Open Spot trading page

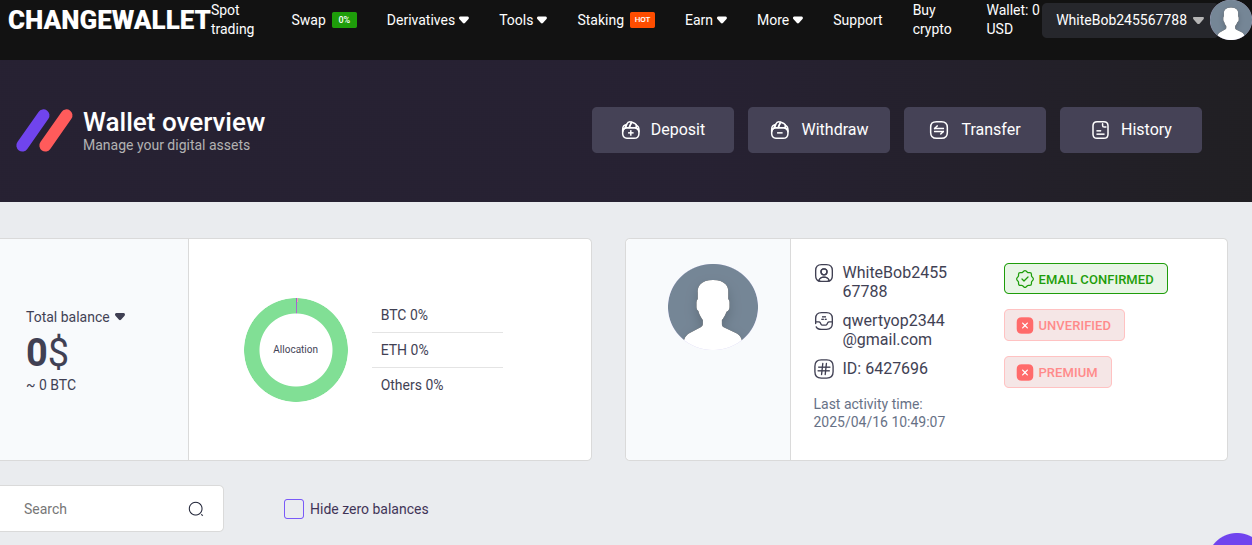pos(233,20)
